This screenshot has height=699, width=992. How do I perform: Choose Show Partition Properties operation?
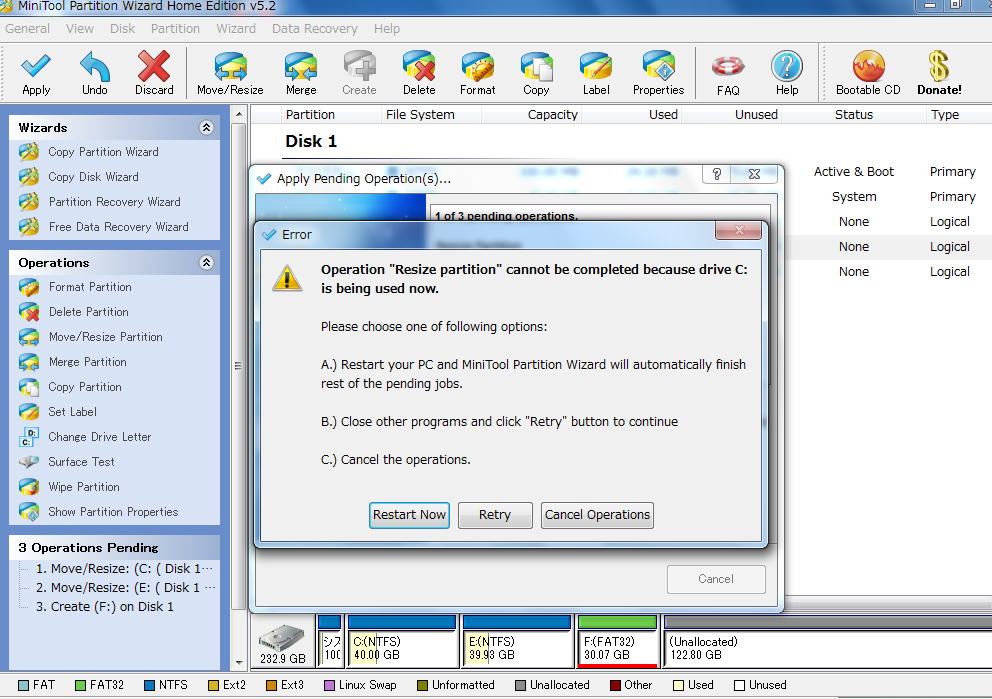[x=113, y=512]
